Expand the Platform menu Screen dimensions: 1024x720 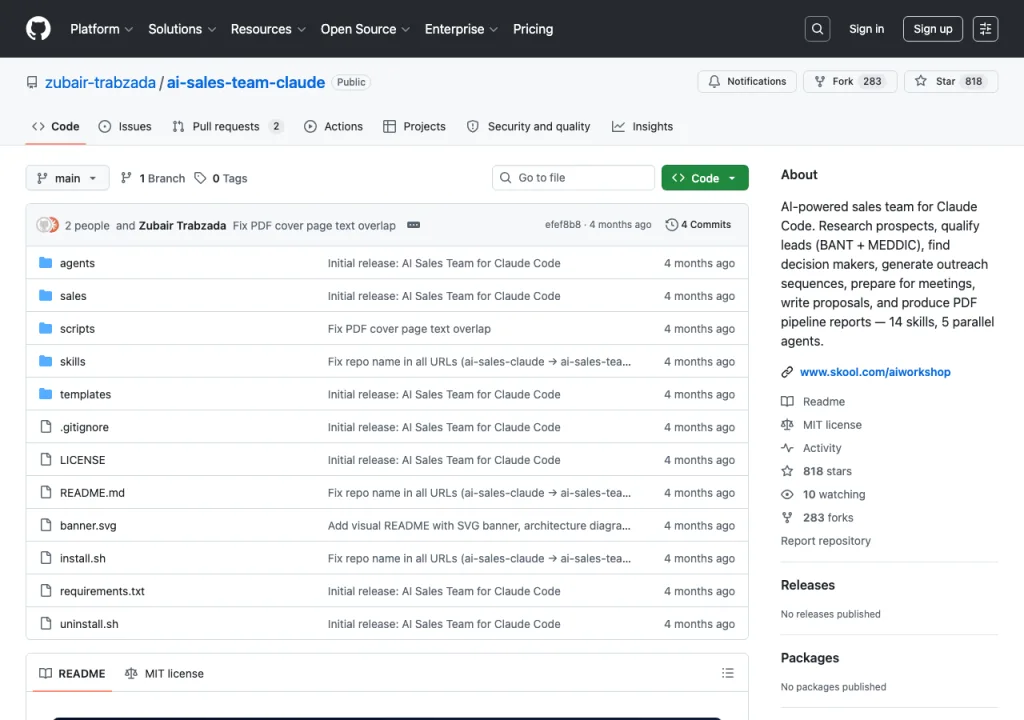[x=101, y=29]
